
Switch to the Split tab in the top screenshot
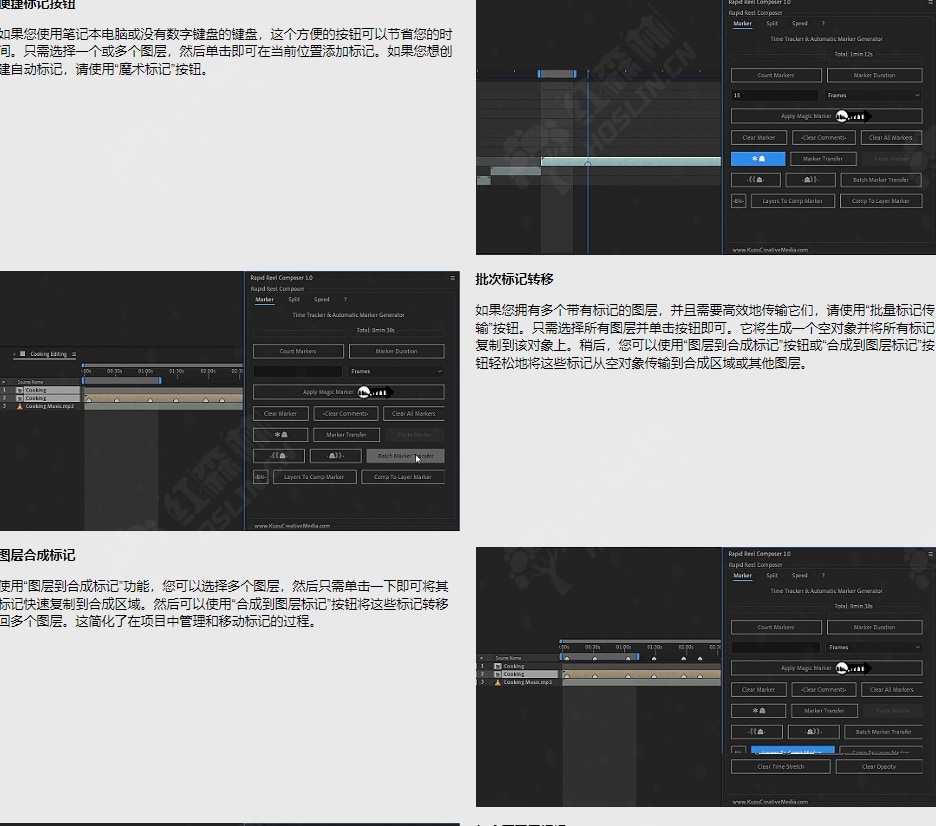point(772,24)
